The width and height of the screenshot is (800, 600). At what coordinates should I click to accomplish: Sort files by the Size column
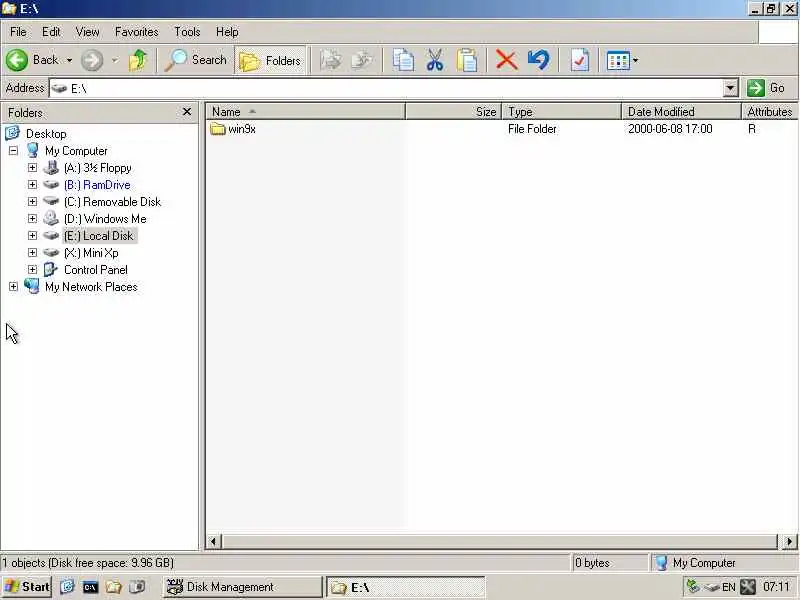coord(454,112)
